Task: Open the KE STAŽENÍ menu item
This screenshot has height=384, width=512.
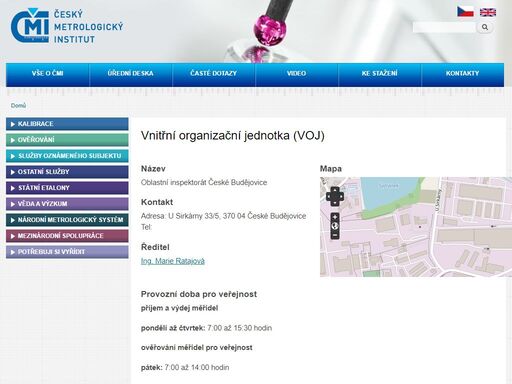Action: coord(380,73)
